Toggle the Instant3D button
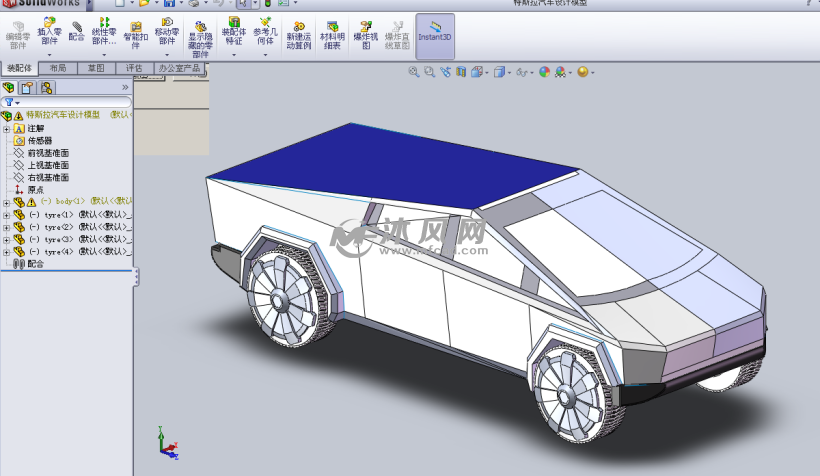Viewport: 820px width, 476px height. coord(435,36)
